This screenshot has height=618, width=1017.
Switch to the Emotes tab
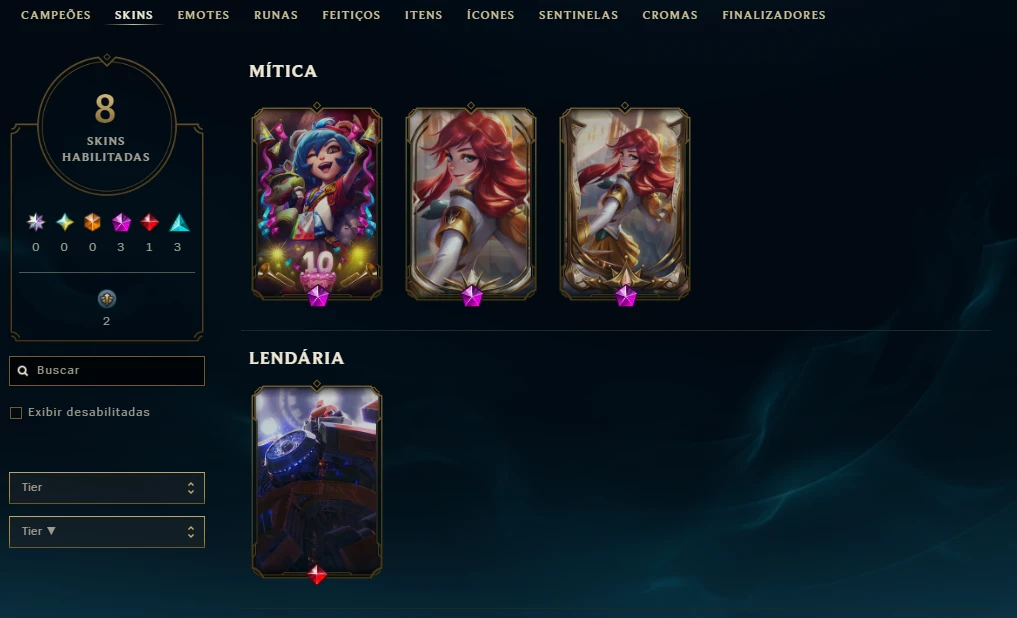(203, 15)
